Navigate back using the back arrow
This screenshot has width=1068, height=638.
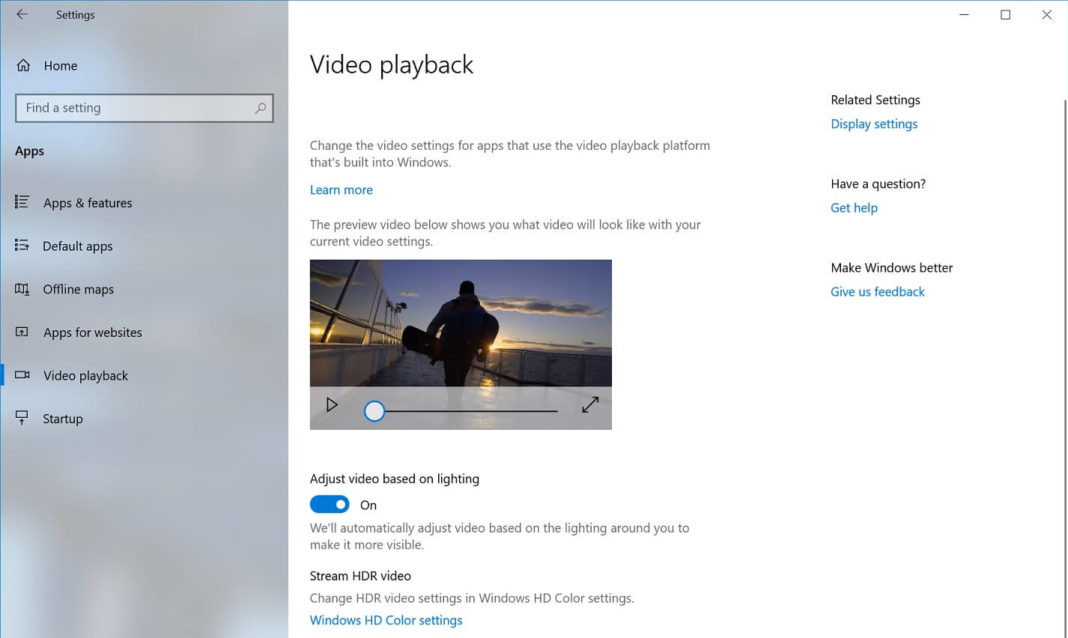(20, 14)
